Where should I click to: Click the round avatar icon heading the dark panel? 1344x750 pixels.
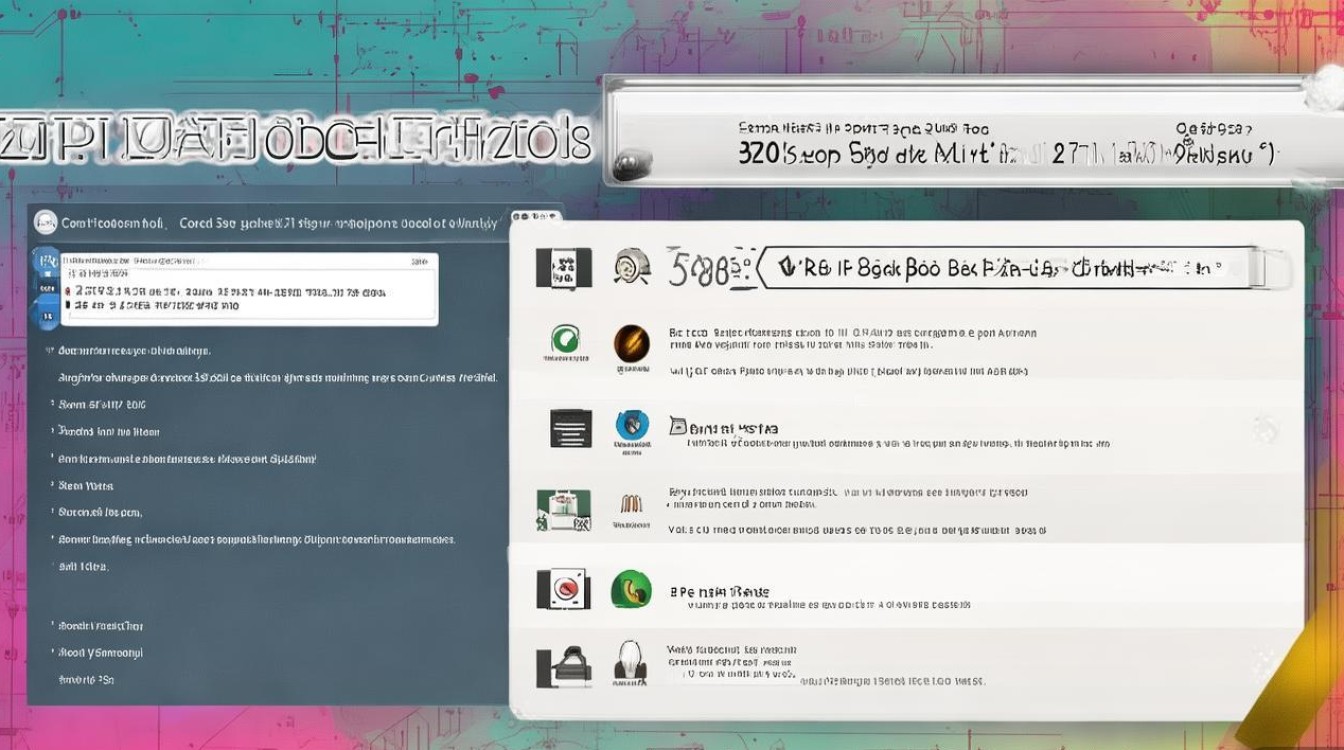click(x=45, y=222)
